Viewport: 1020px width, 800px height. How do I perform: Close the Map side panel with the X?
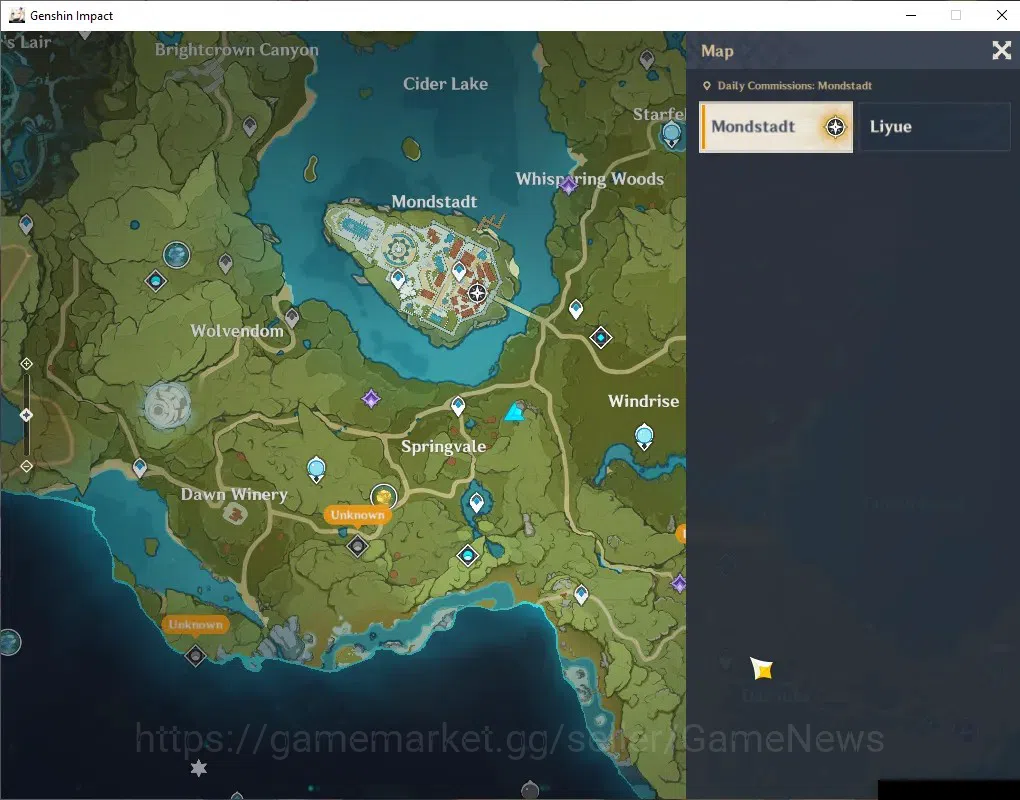(x=1001, y=51)
